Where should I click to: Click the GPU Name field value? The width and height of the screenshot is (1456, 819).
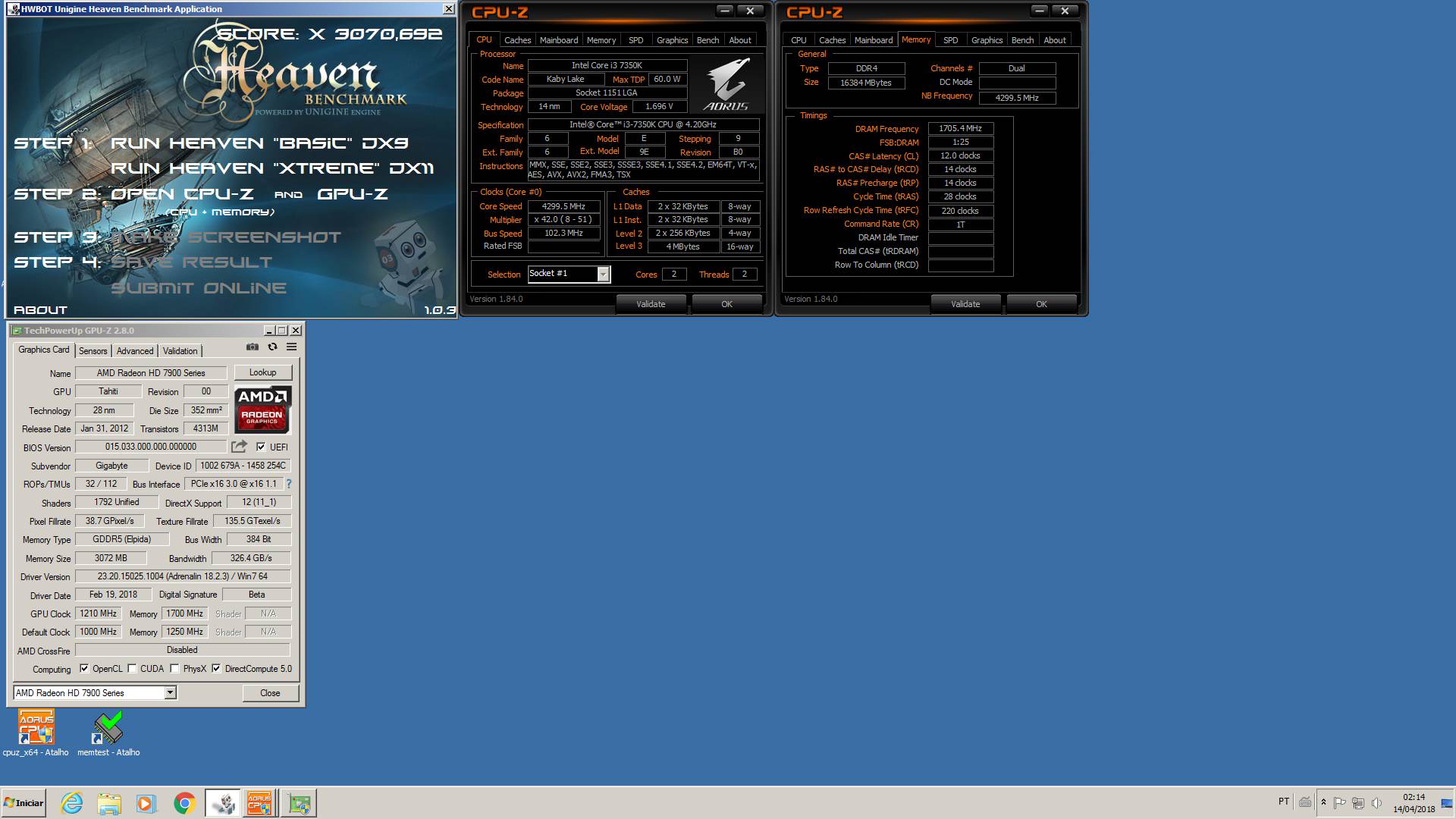pos(151,372)
